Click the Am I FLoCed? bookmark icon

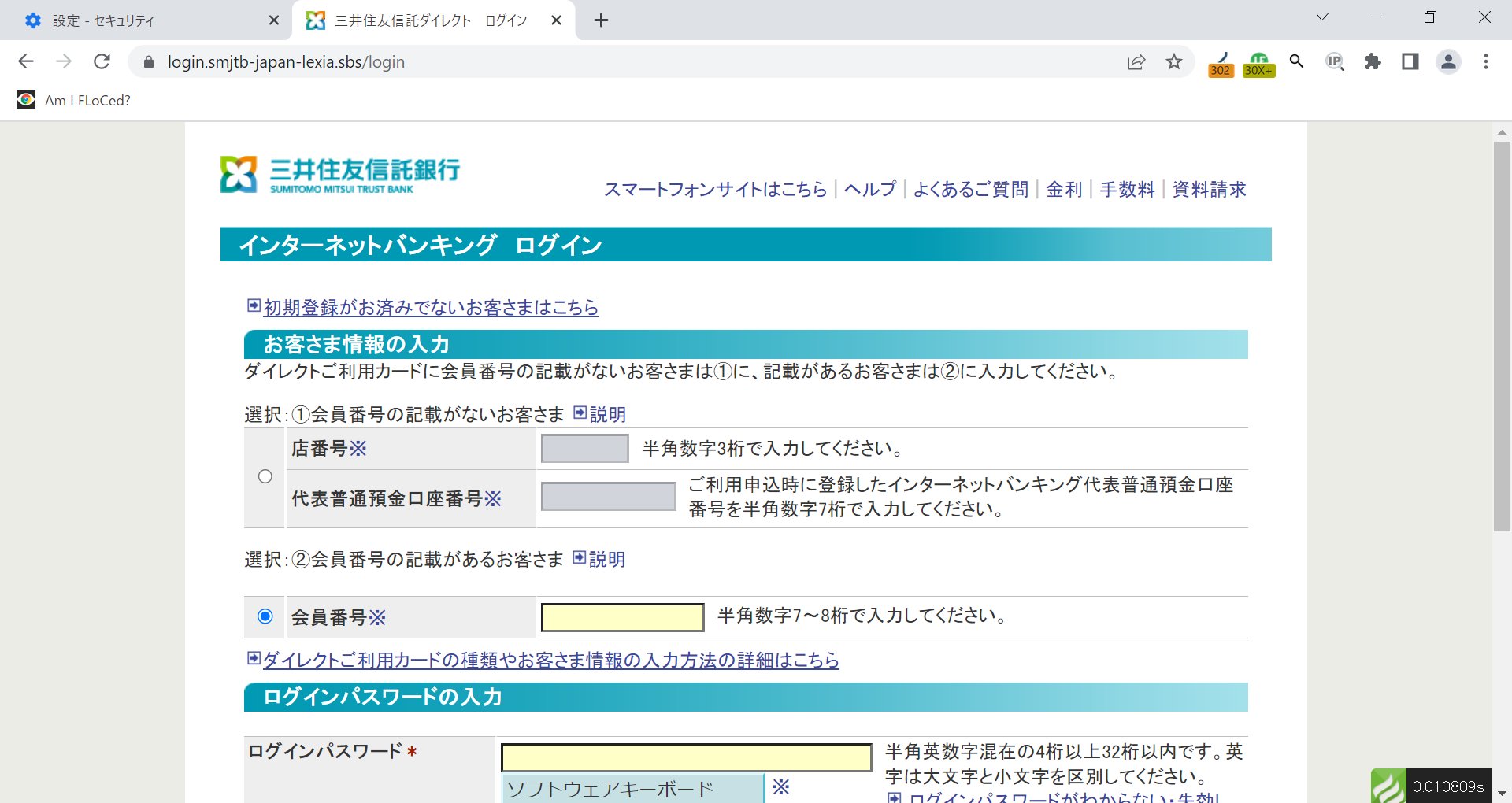tap(26, 100)
